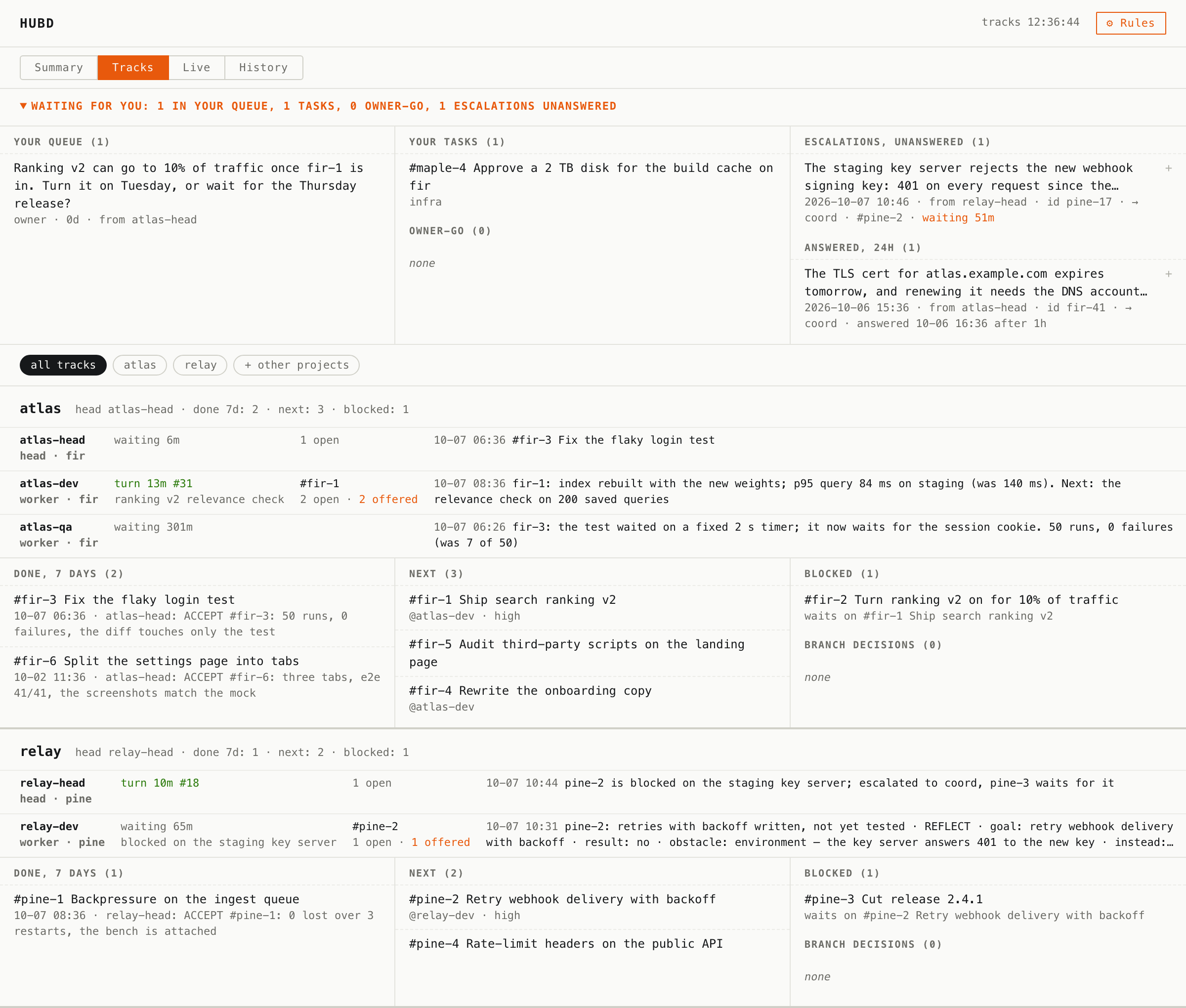This screenshot has height=1008, width=1186.
Task: Open the + other projects pill
Action: tap(296, 365)
